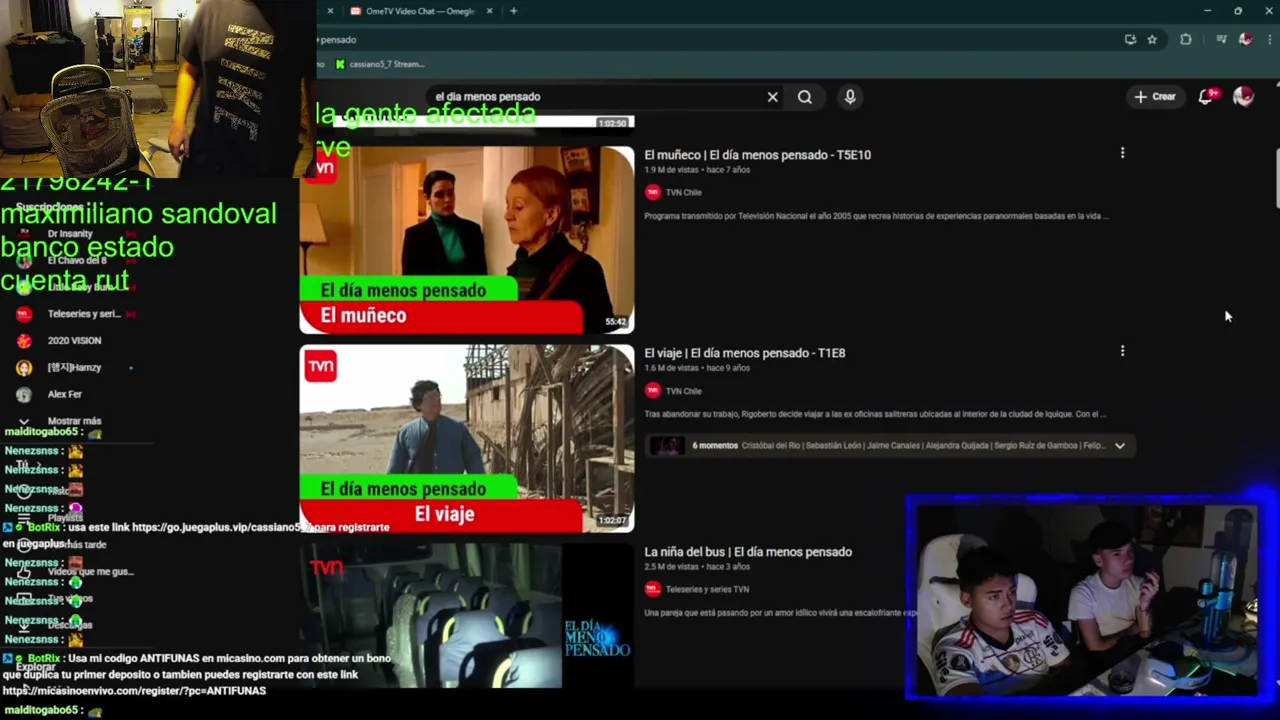1280x720 pixels.
Task: Click Teleseries y seri... avatar in sidebar
Action: (24, 314)
